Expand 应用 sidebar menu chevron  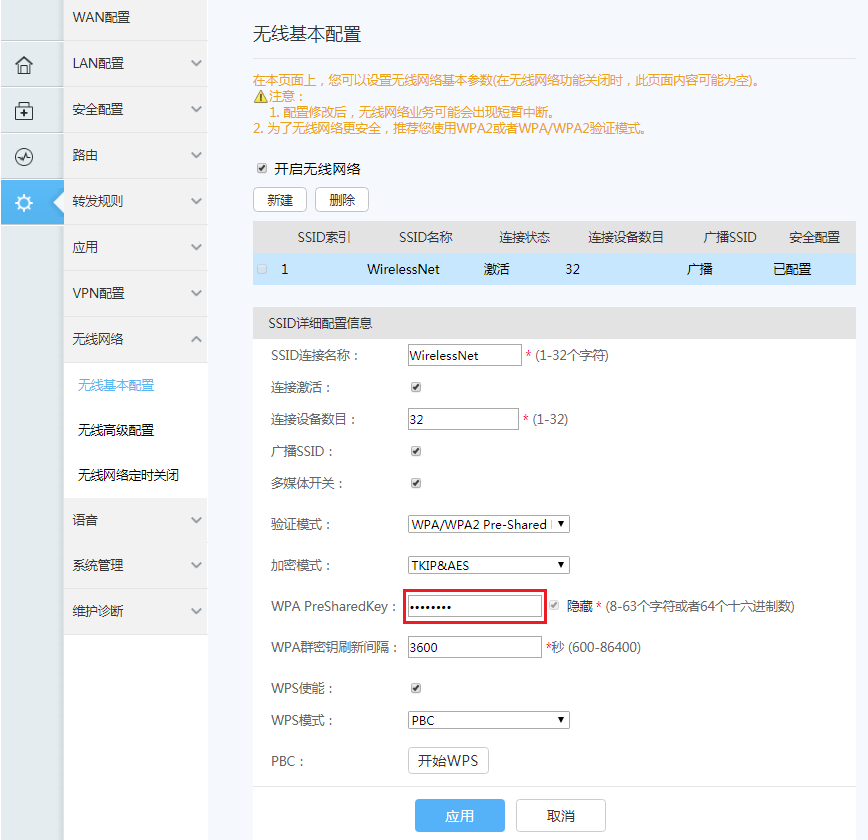coord(196,247)
